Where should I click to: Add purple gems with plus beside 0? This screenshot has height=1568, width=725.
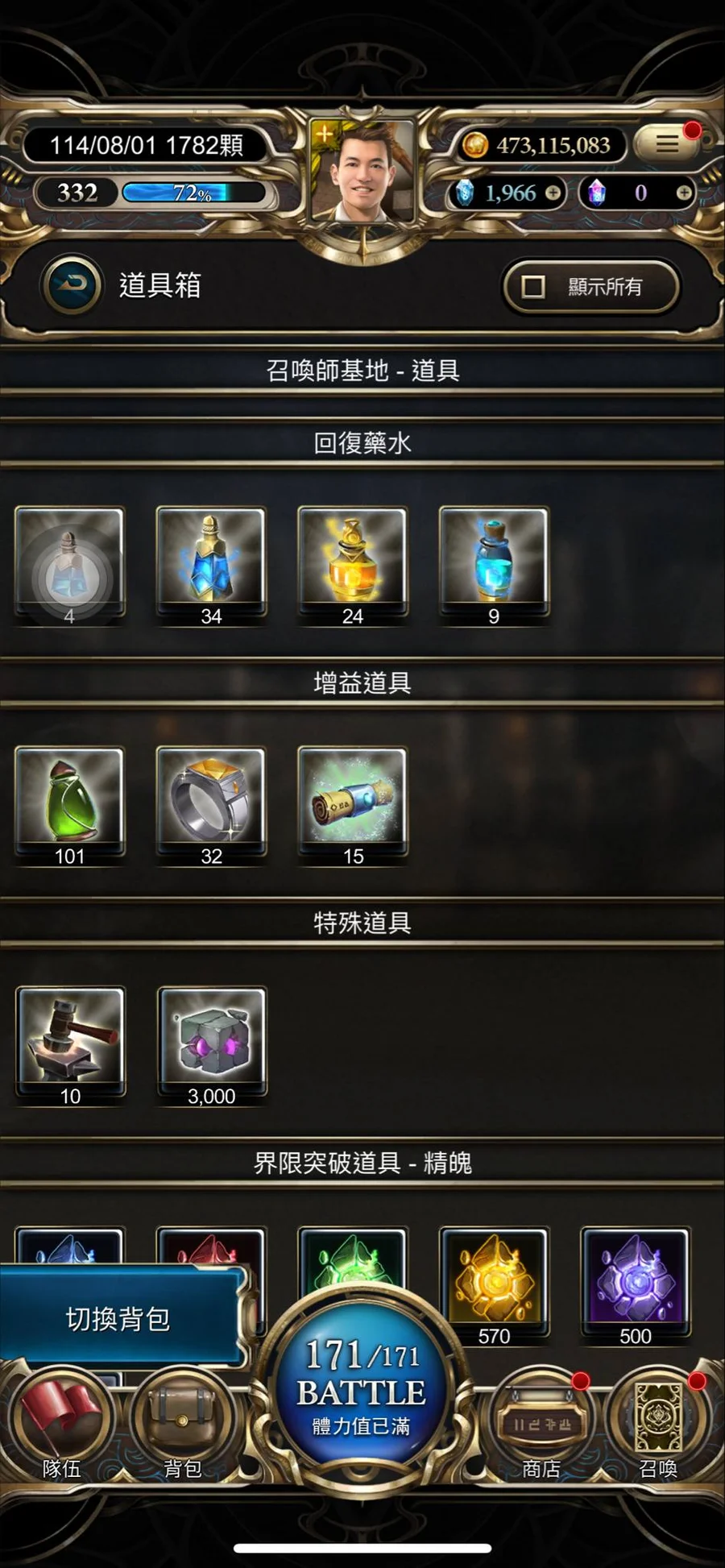[x=683, y=193]
